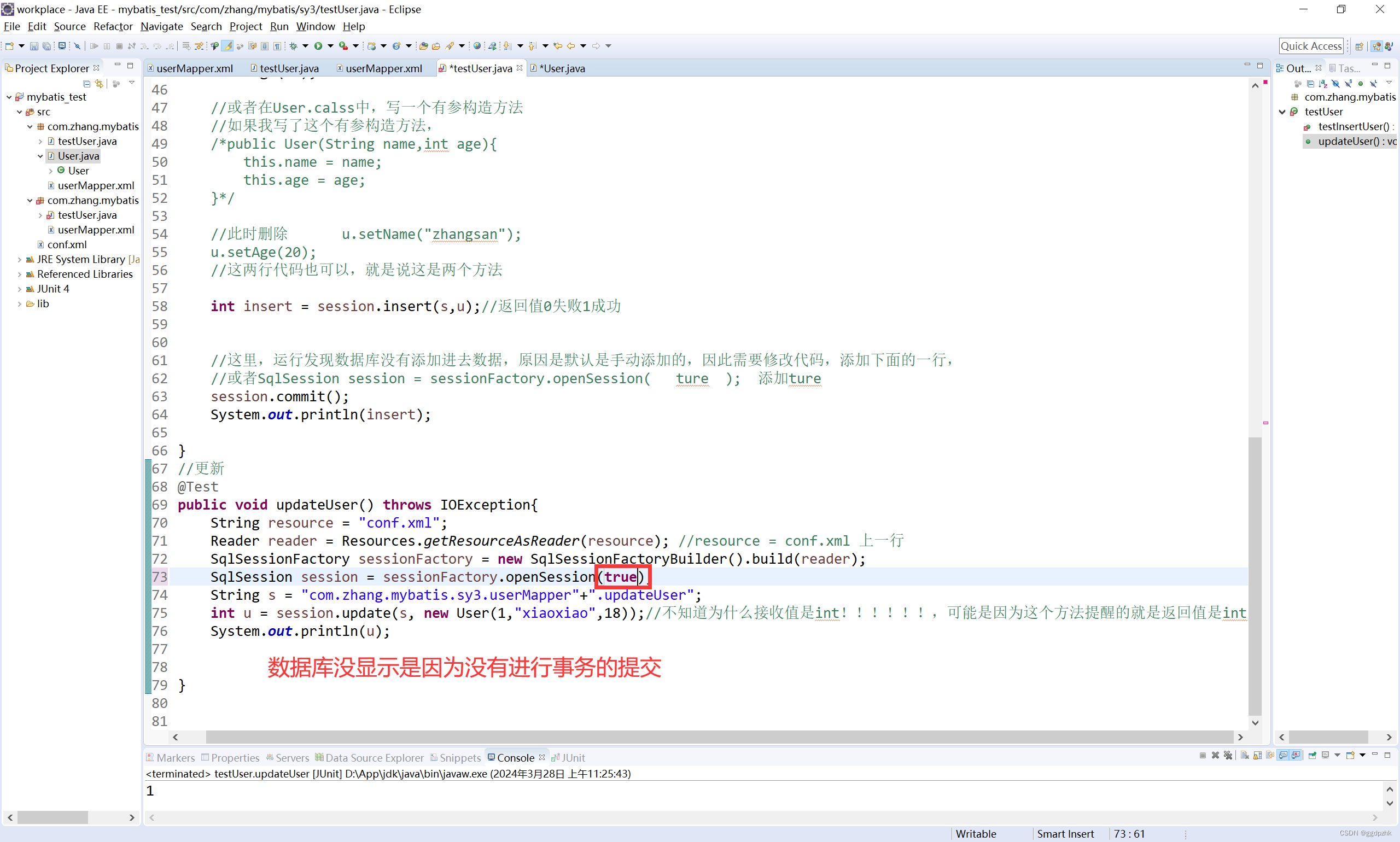This screenshot has width=1400, height=842.
Task: Collapse the mybatis_test project node
Action: pos(9,97)
